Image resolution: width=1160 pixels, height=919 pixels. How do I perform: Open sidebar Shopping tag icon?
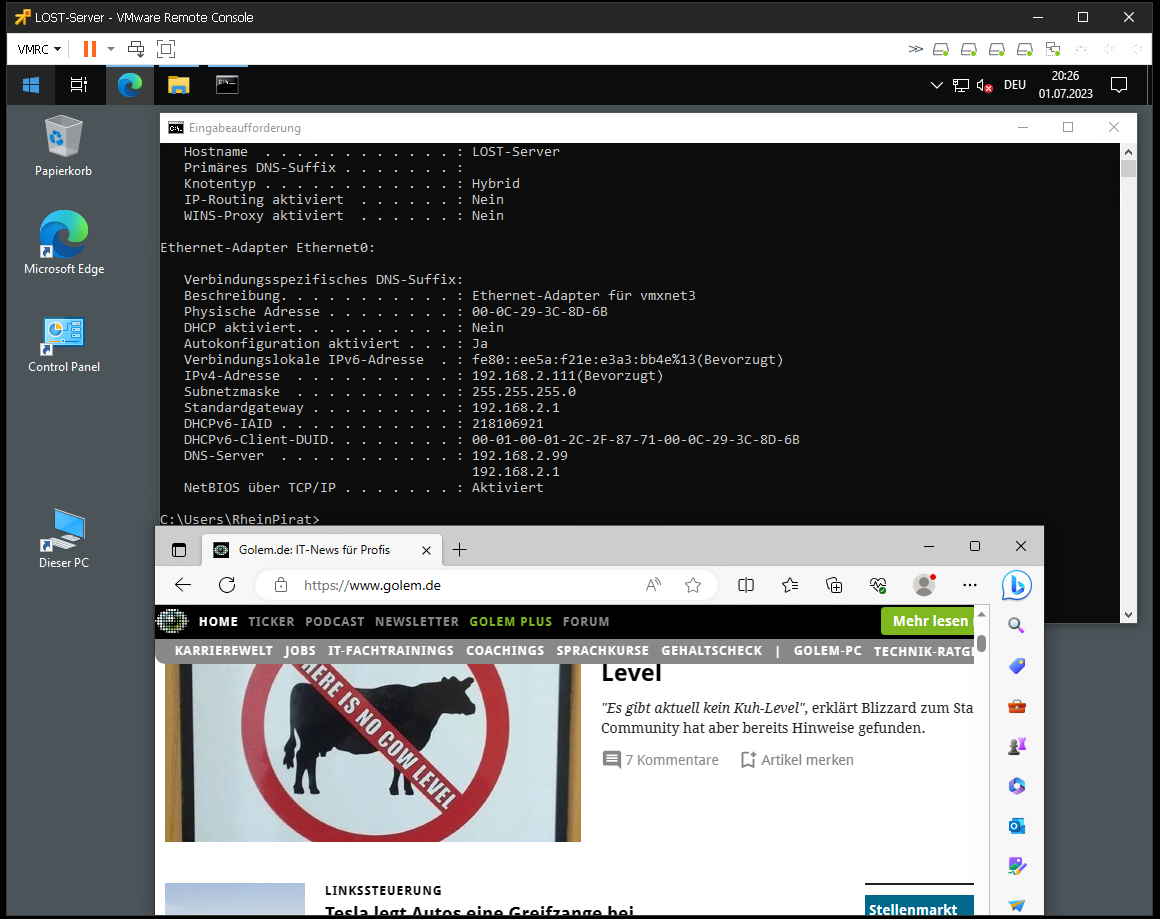point(1016,666)
